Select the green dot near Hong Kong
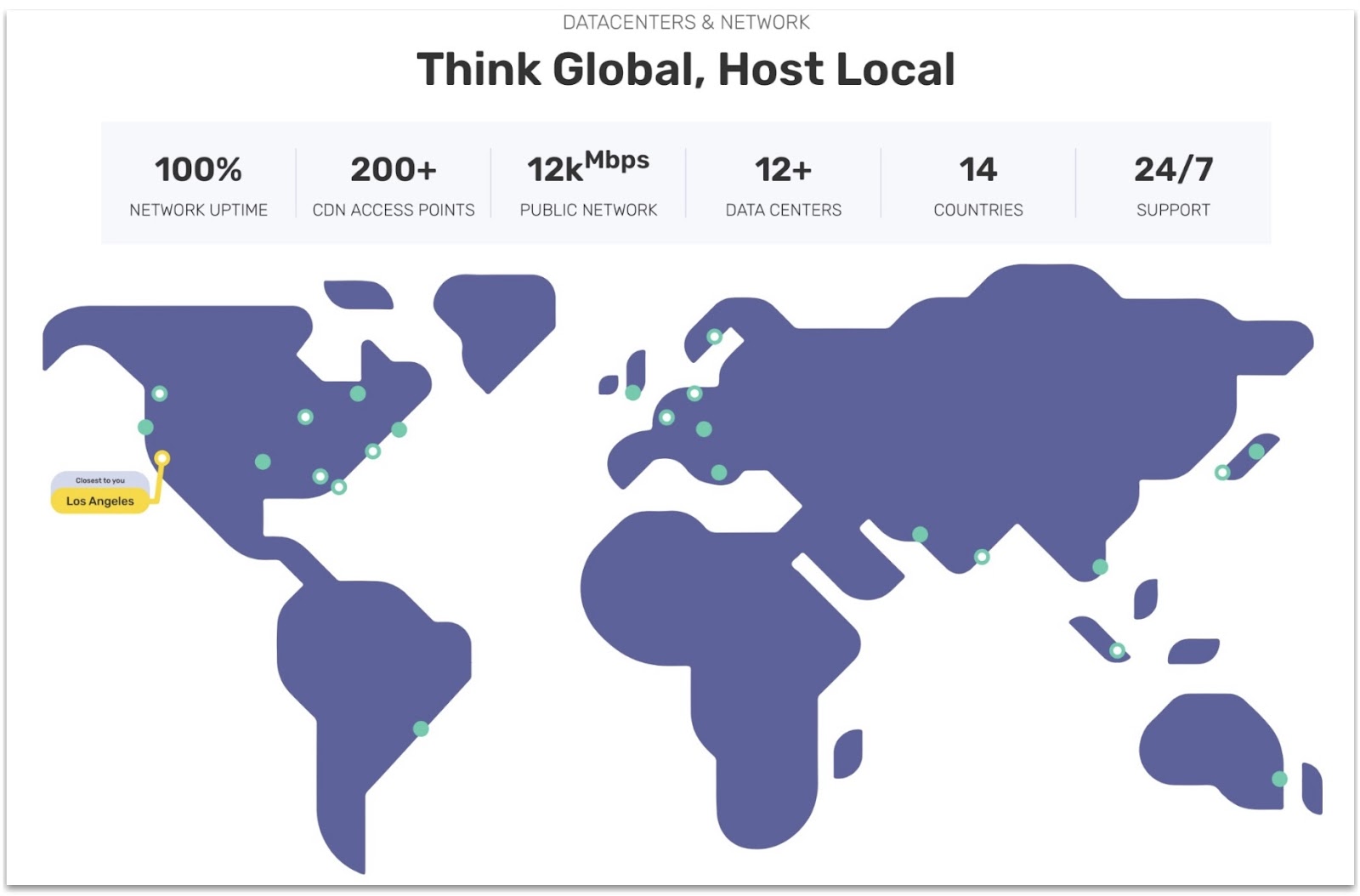This screenshot has width=1360, height=896. (1100, 566)
